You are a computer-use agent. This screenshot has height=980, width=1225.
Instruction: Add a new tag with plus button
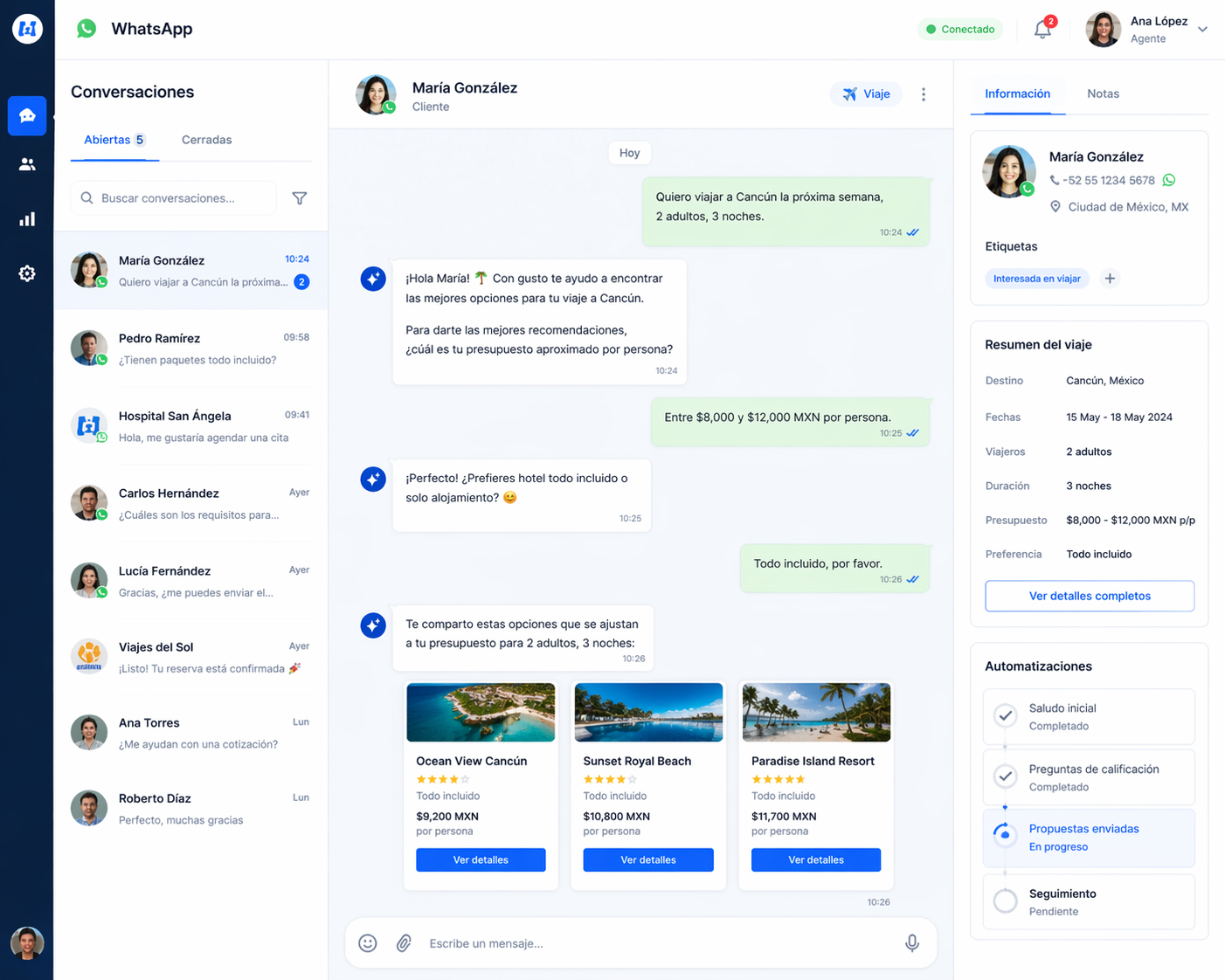pyautogui.click(x=1110, y=279)
